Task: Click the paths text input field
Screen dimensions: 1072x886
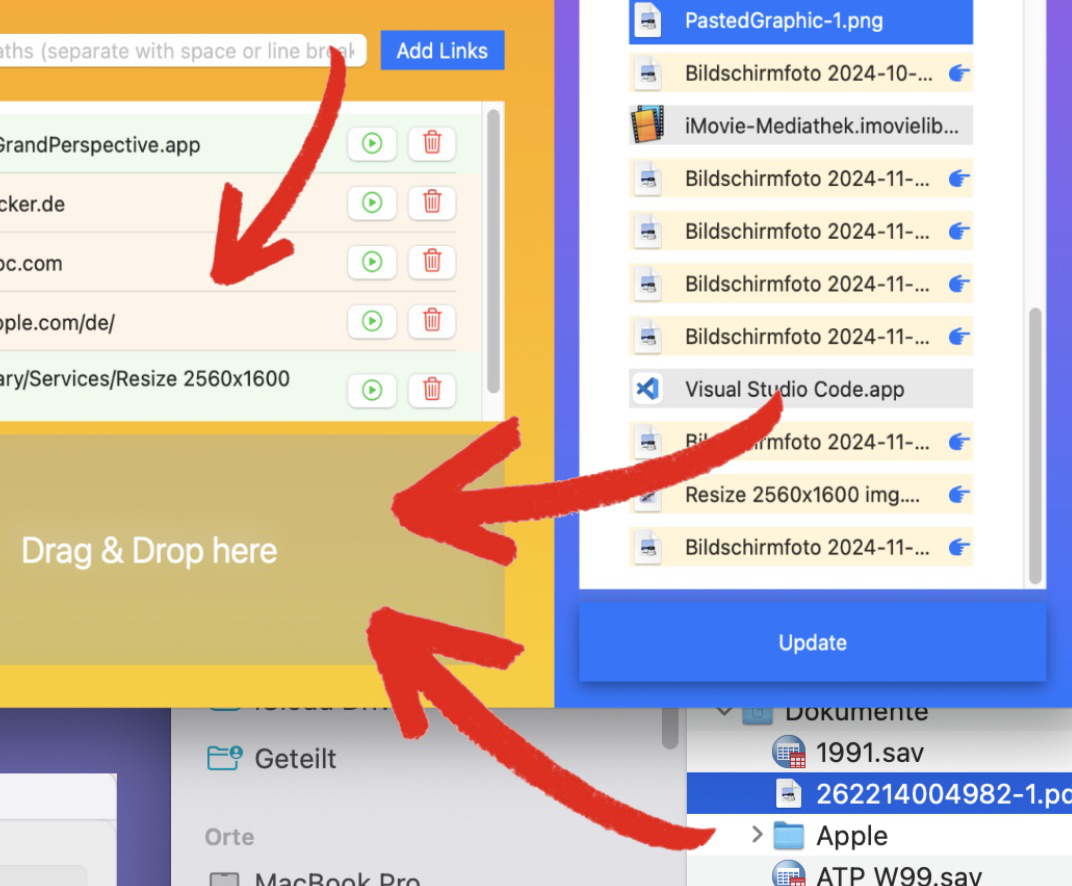Action: (180, 51)
